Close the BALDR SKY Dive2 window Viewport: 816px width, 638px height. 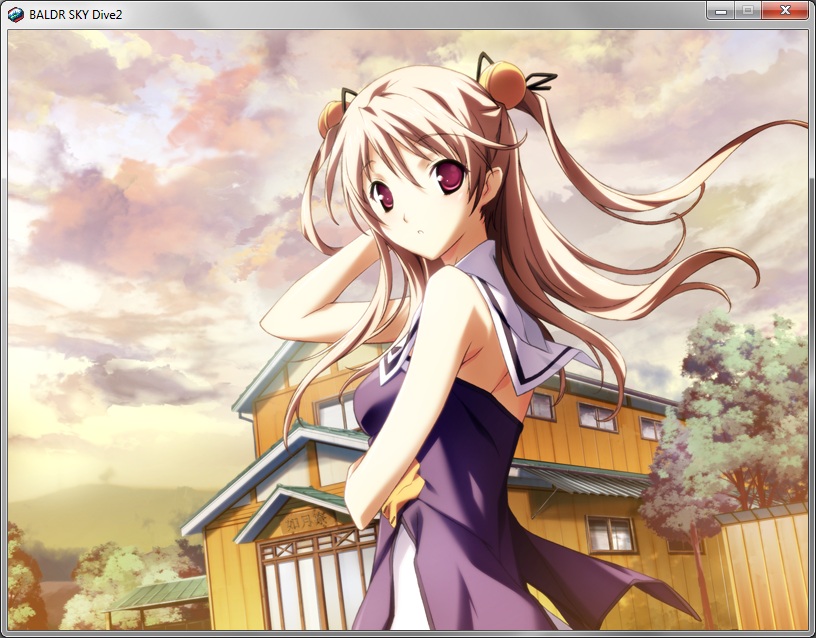[785, 10]
